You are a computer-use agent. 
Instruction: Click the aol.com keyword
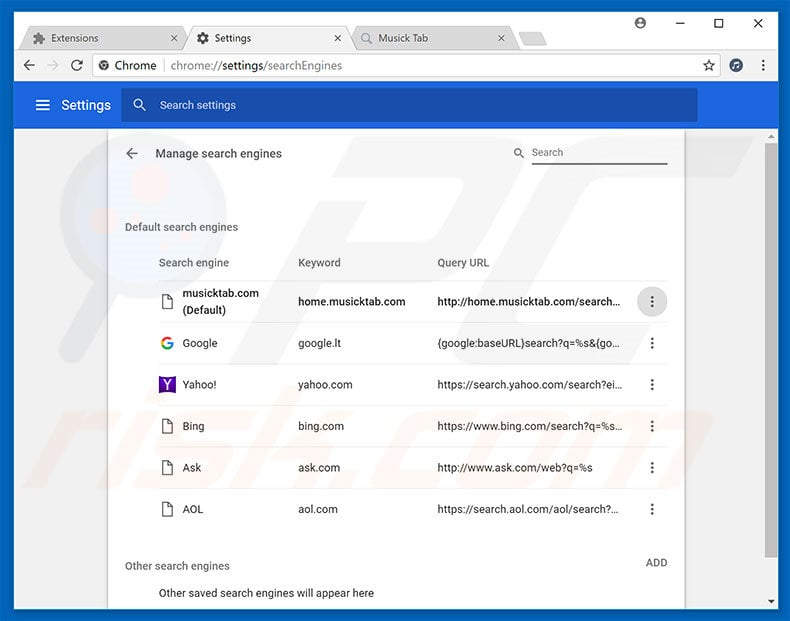tap(318, 509)
